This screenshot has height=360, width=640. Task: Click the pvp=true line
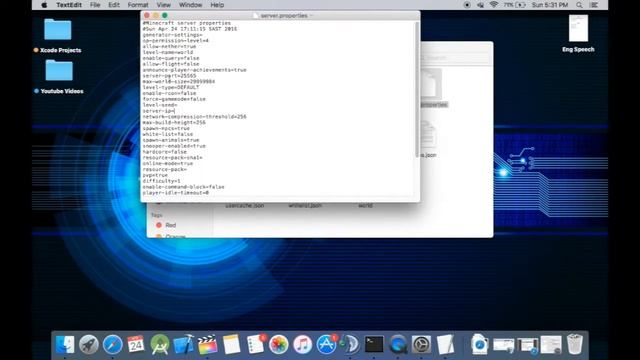[155, 175]
